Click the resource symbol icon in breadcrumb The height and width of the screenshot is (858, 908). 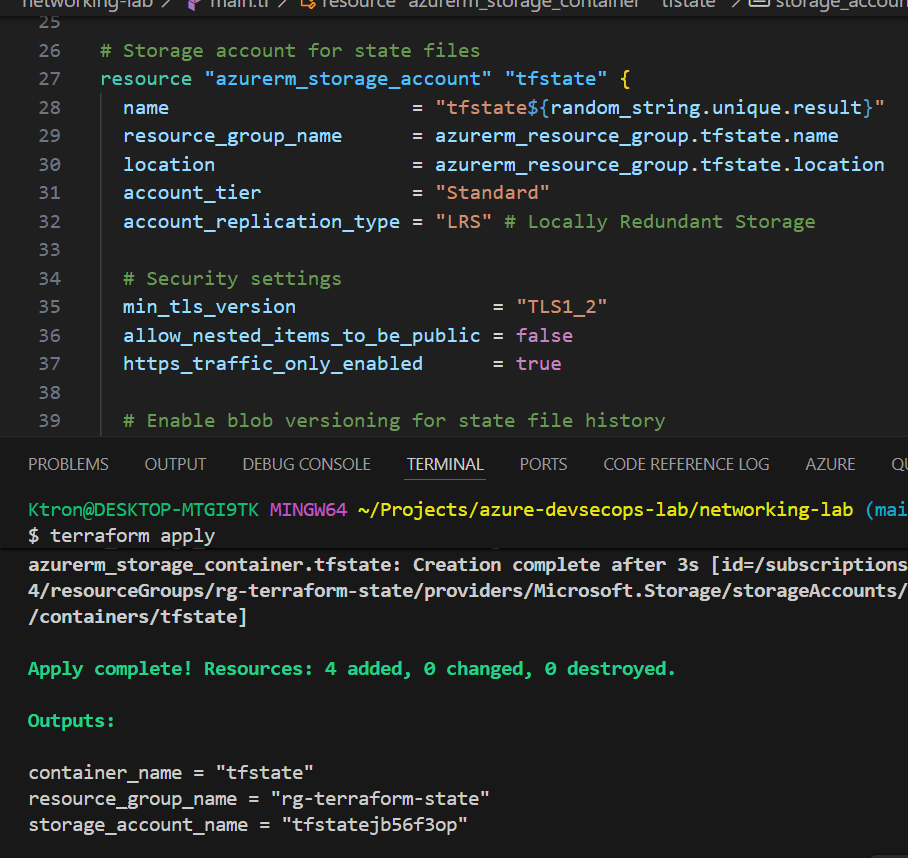[309, 4]
